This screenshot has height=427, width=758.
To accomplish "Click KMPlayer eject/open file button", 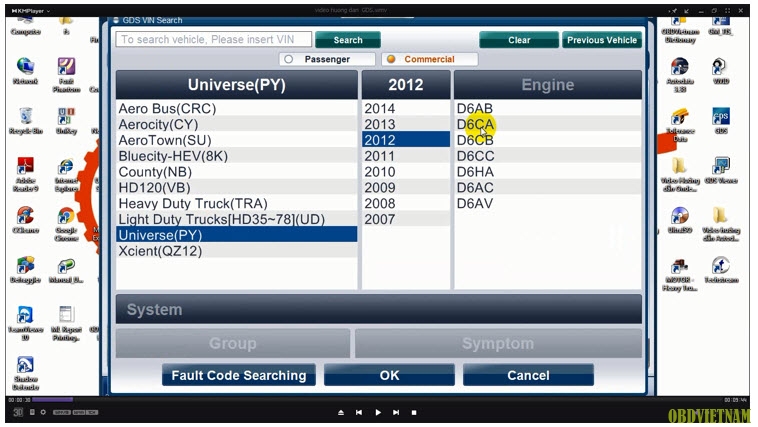I will [341, 412].
